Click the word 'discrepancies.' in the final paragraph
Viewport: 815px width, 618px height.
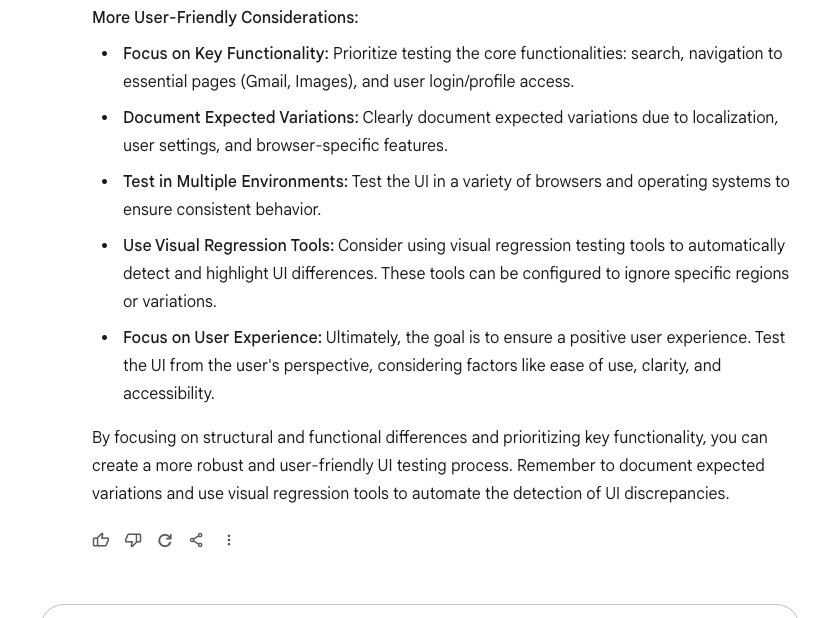[x=676, y=493]
